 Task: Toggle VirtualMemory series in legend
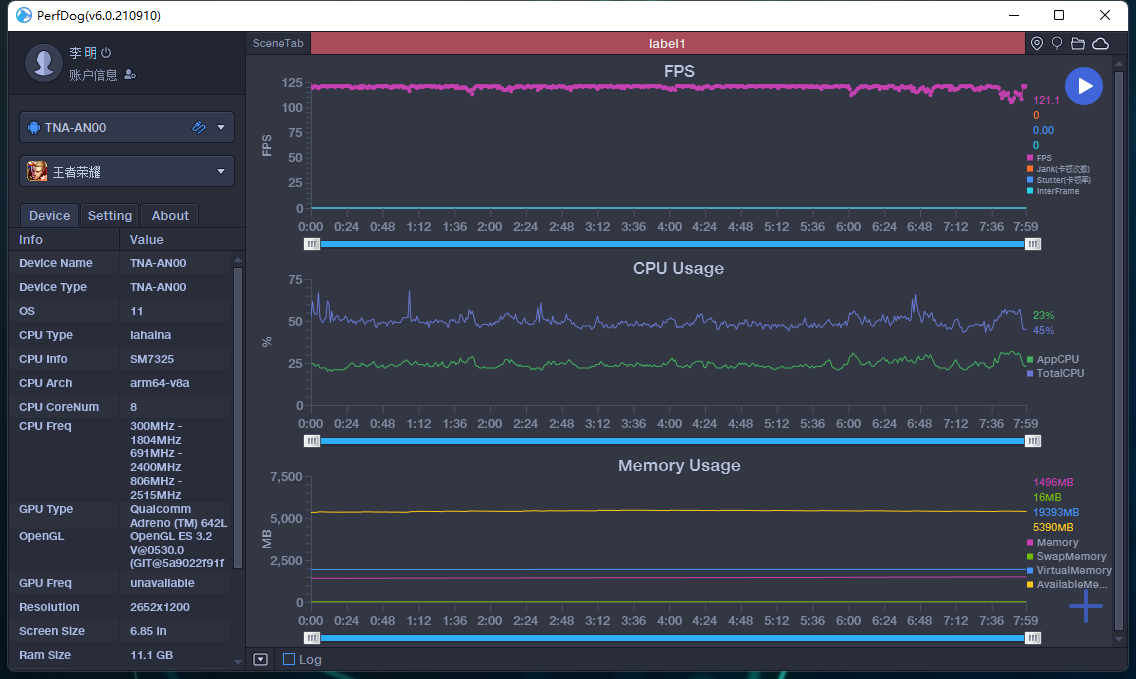tap(1069, 570)
